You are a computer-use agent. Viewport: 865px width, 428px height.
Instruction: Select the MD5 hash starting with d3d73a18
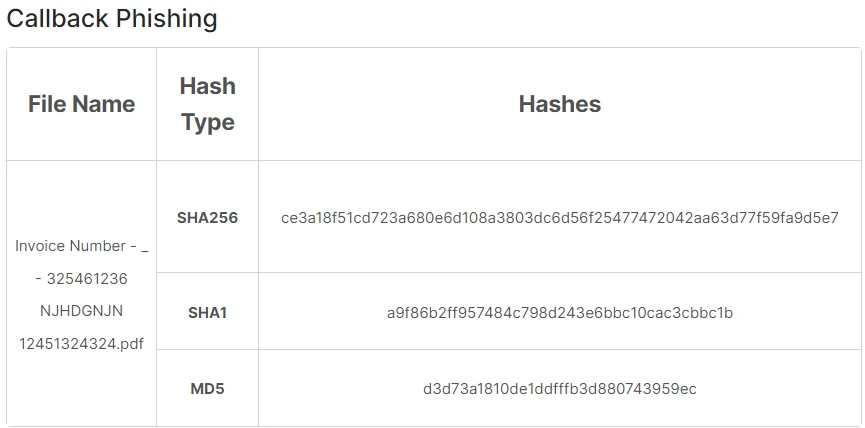[x=559, y=388]
